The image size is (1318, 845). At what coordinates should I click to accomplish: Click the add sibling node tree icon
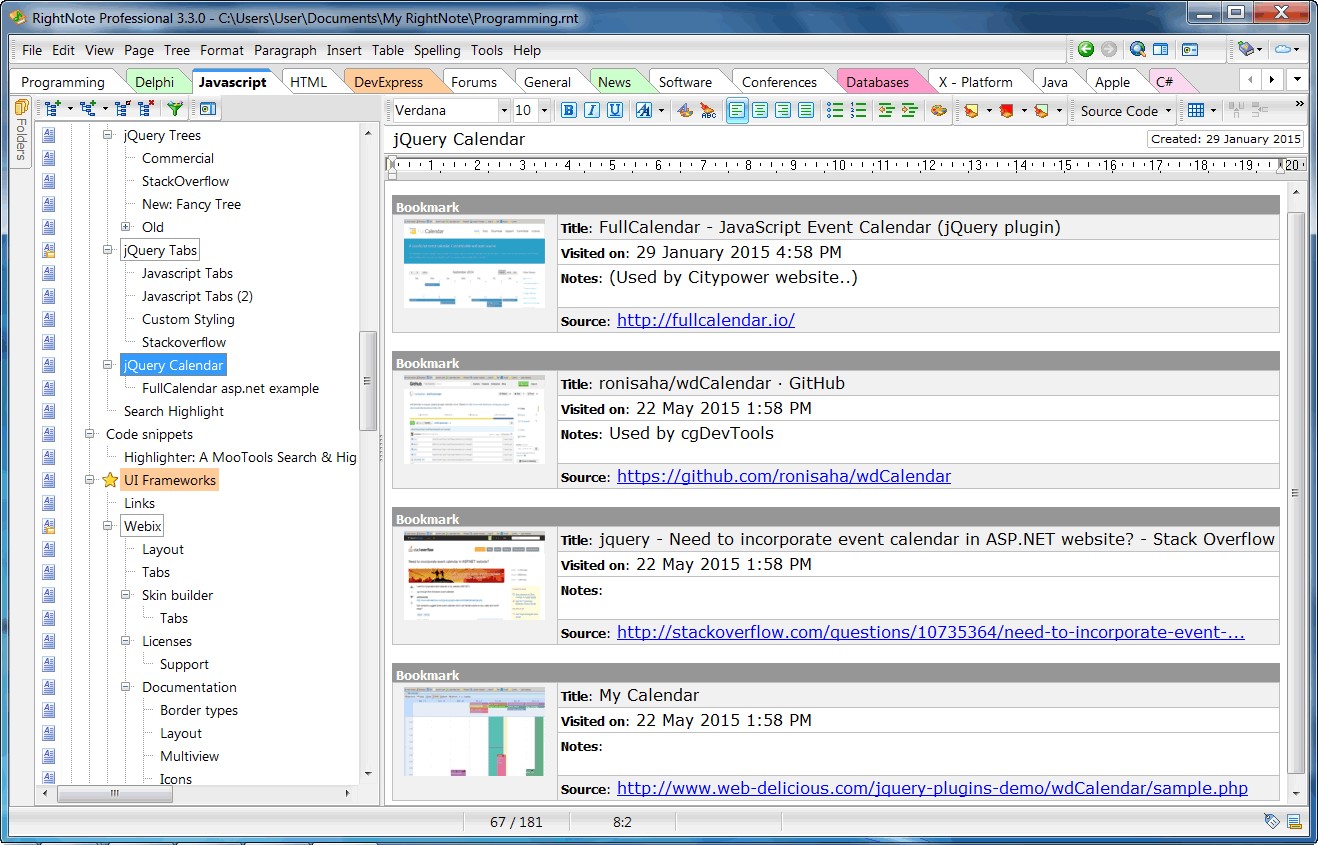click(x=52, y=110)
